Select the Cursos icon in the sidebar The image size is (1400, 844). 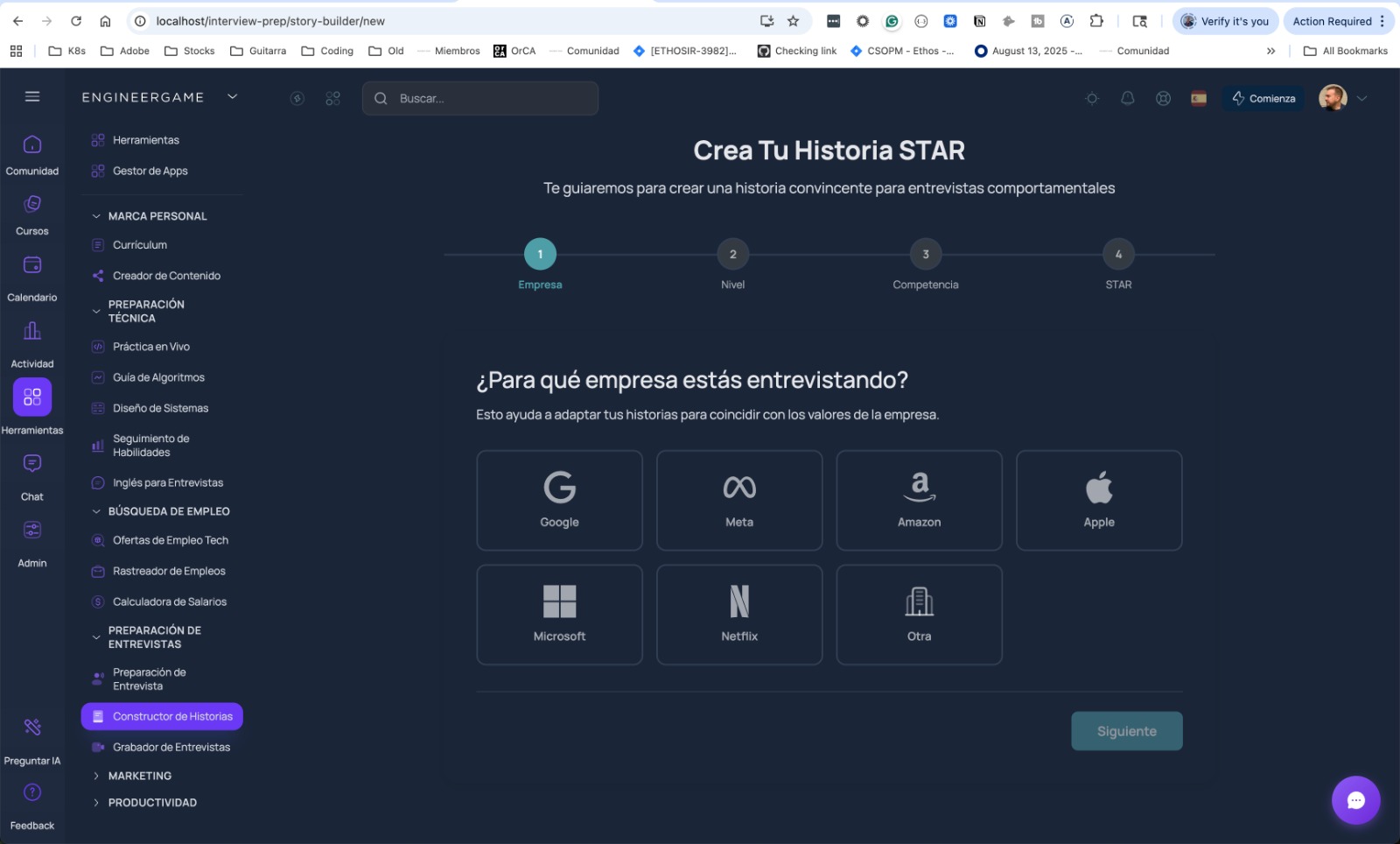pyautogui.click(x=32, y=213)
